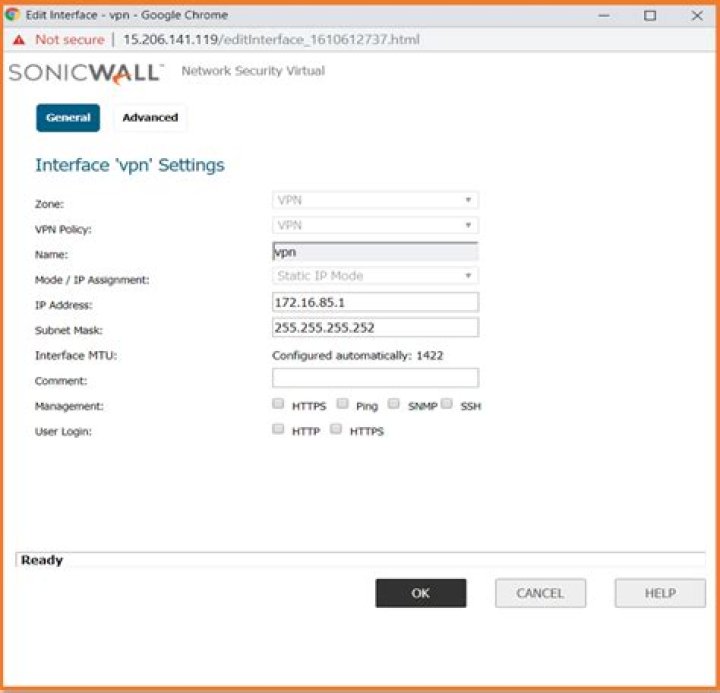Confirm settings with the OK button
Screen dimensions: 720x693
pos(421,593)
